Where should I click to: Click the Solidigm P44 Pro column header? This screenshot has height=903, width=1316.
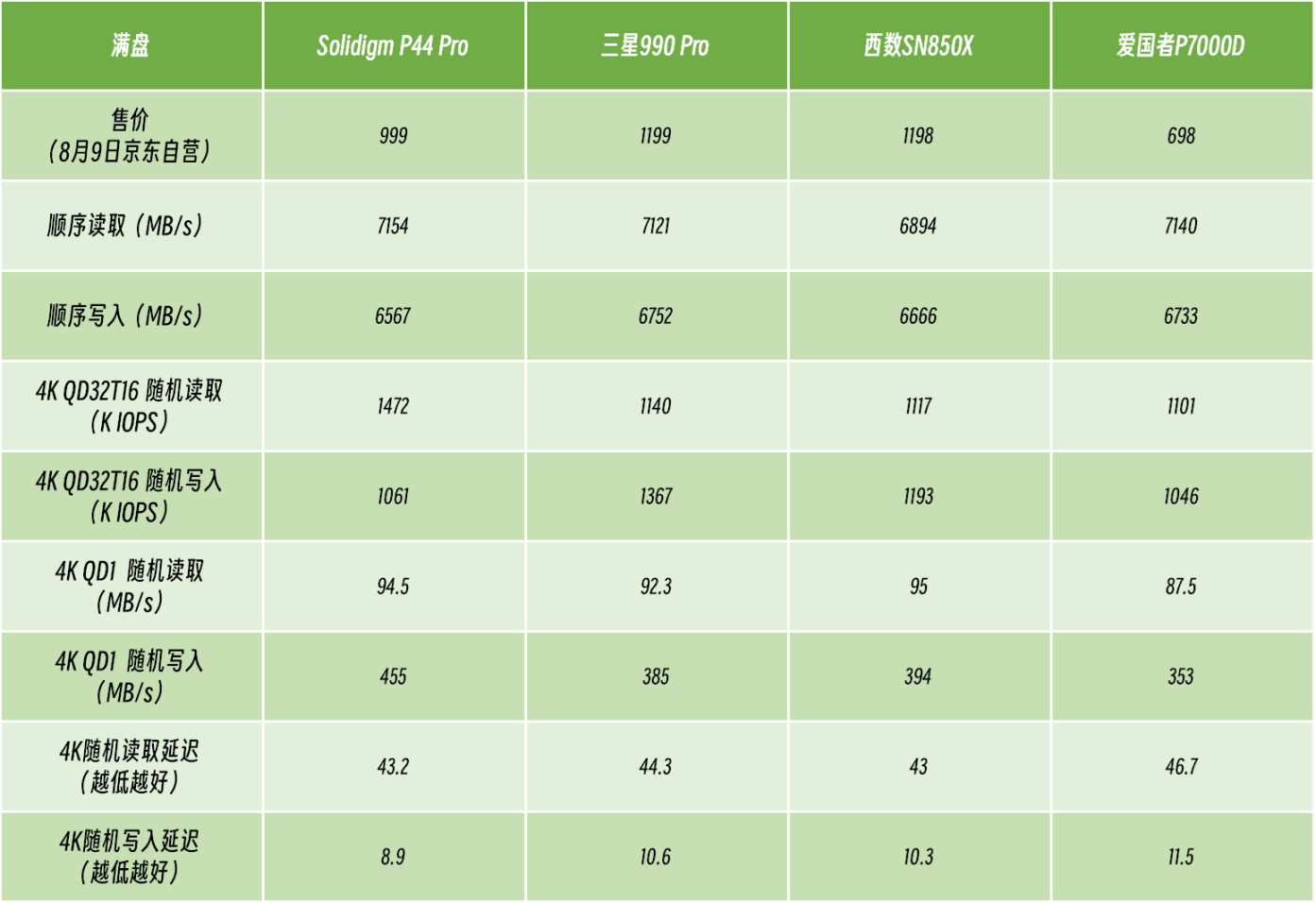[393, 45]
